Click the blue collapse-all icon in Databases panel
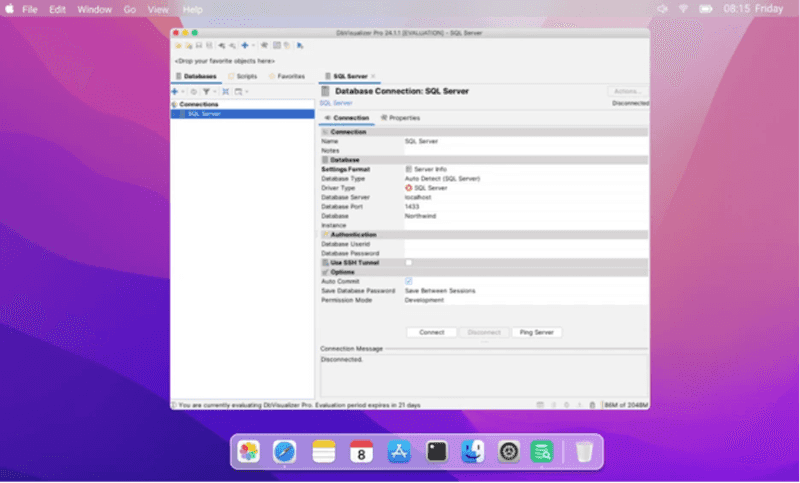 [x=226, y=92]
